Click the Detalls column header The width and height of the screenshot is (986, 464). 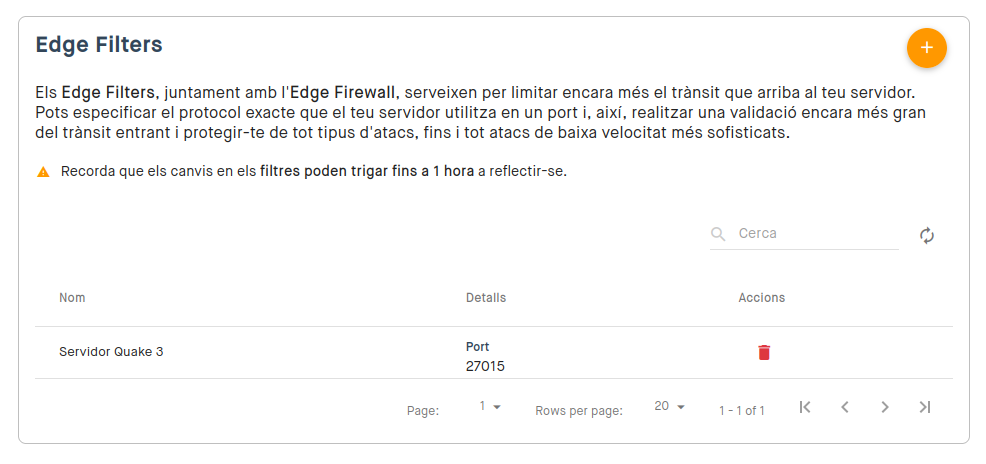coord(485,297)
